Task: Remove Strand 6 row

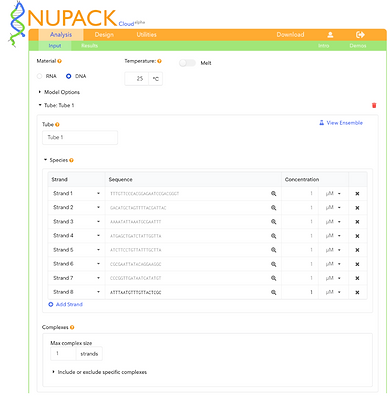Action: tap(357, 264)
